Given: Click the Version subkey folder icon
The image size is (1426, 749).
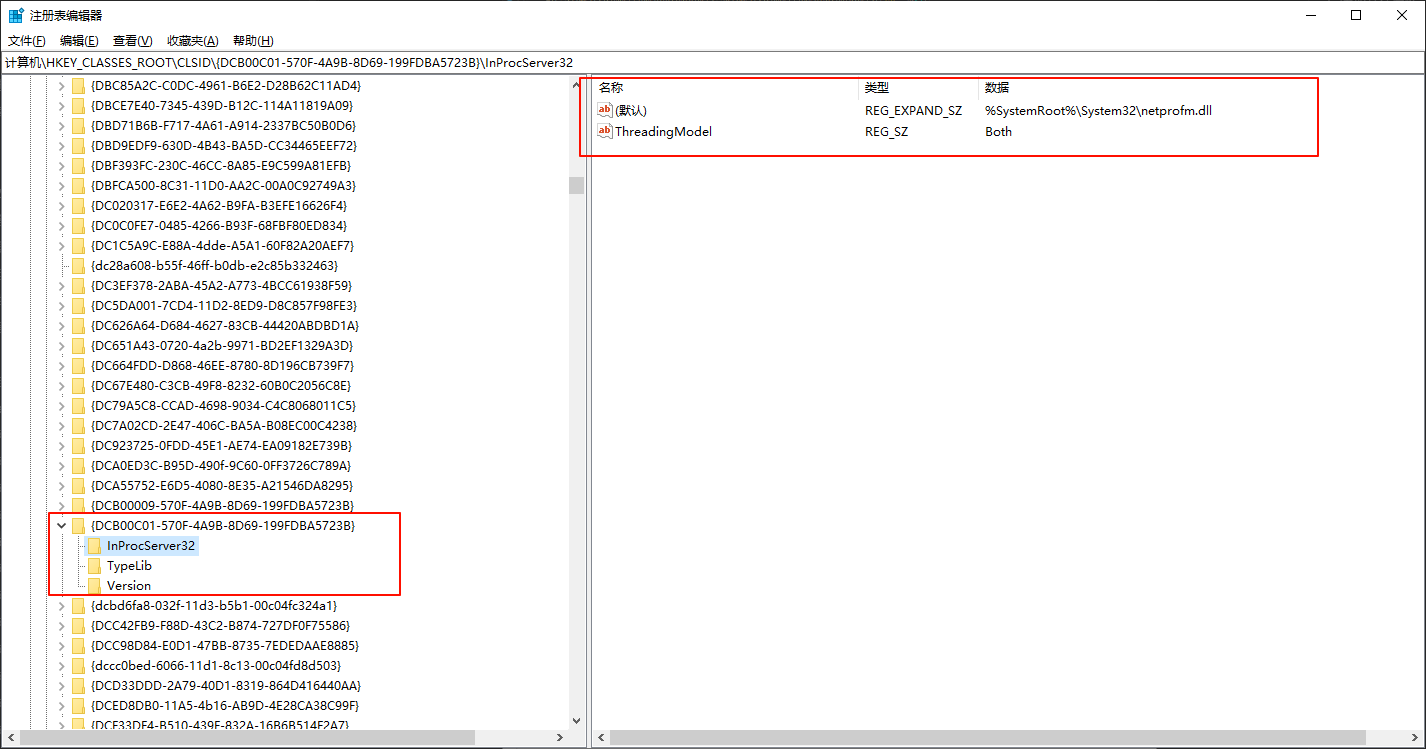Looking at the screenshot, I should point(94,586).
